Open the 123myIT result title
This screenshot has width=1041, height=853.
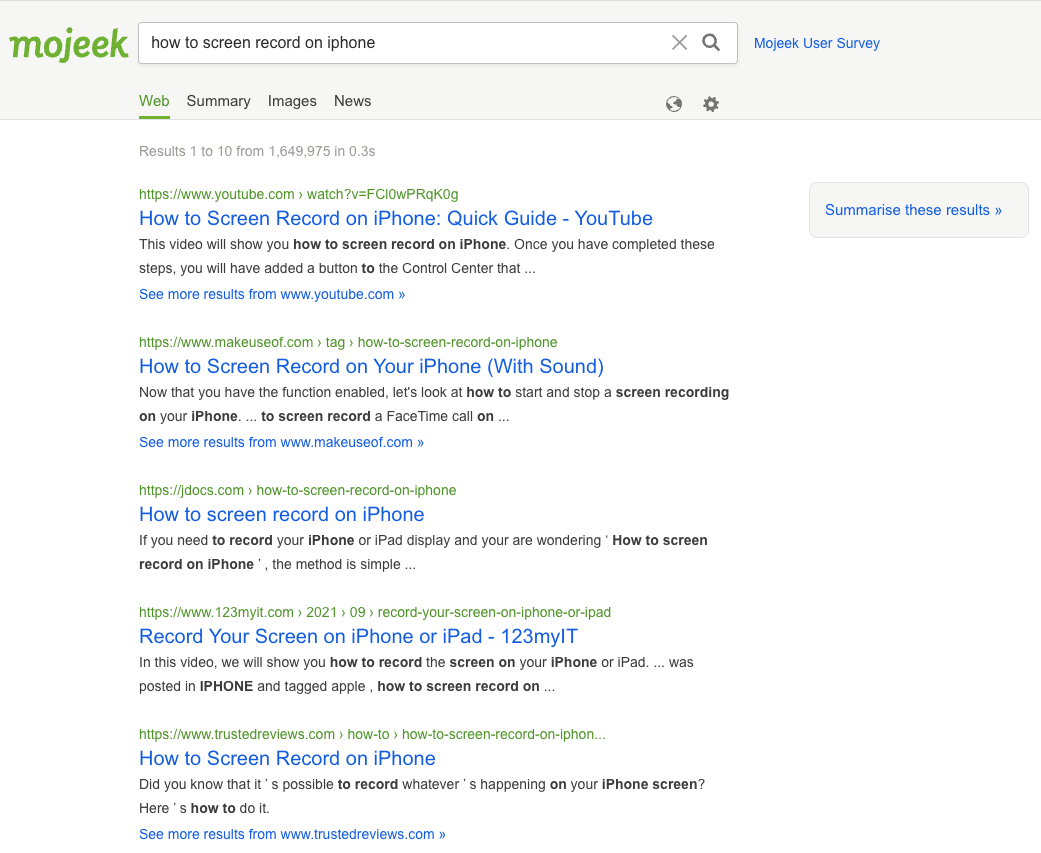click(x=359, y=637)
